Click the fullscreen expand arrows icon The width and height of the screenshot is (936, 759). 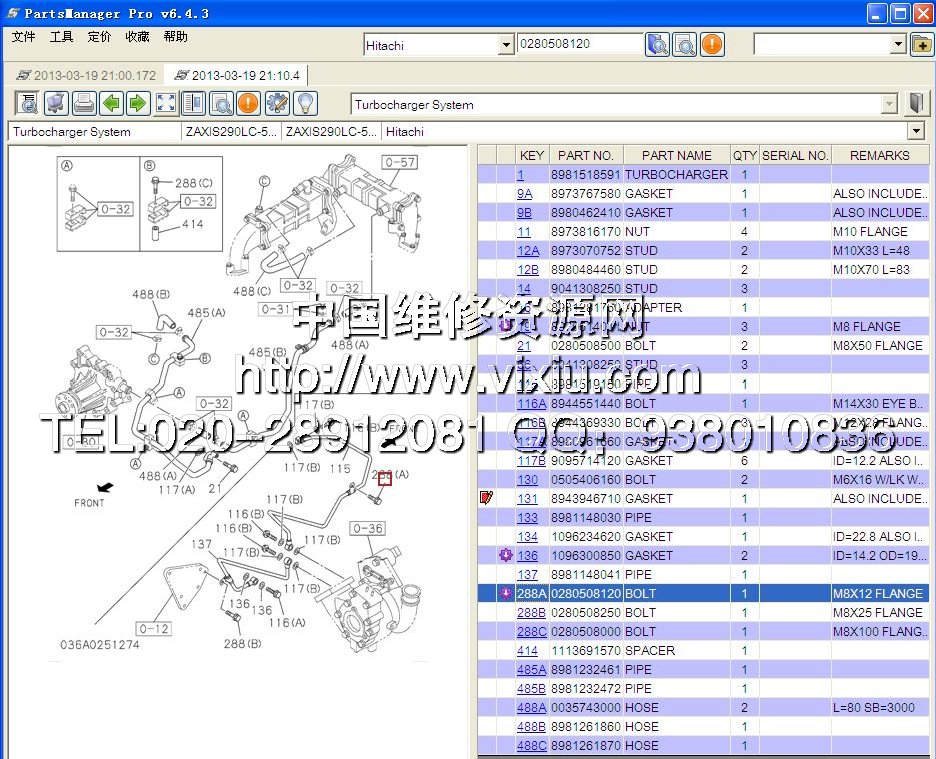pos(166,103)
